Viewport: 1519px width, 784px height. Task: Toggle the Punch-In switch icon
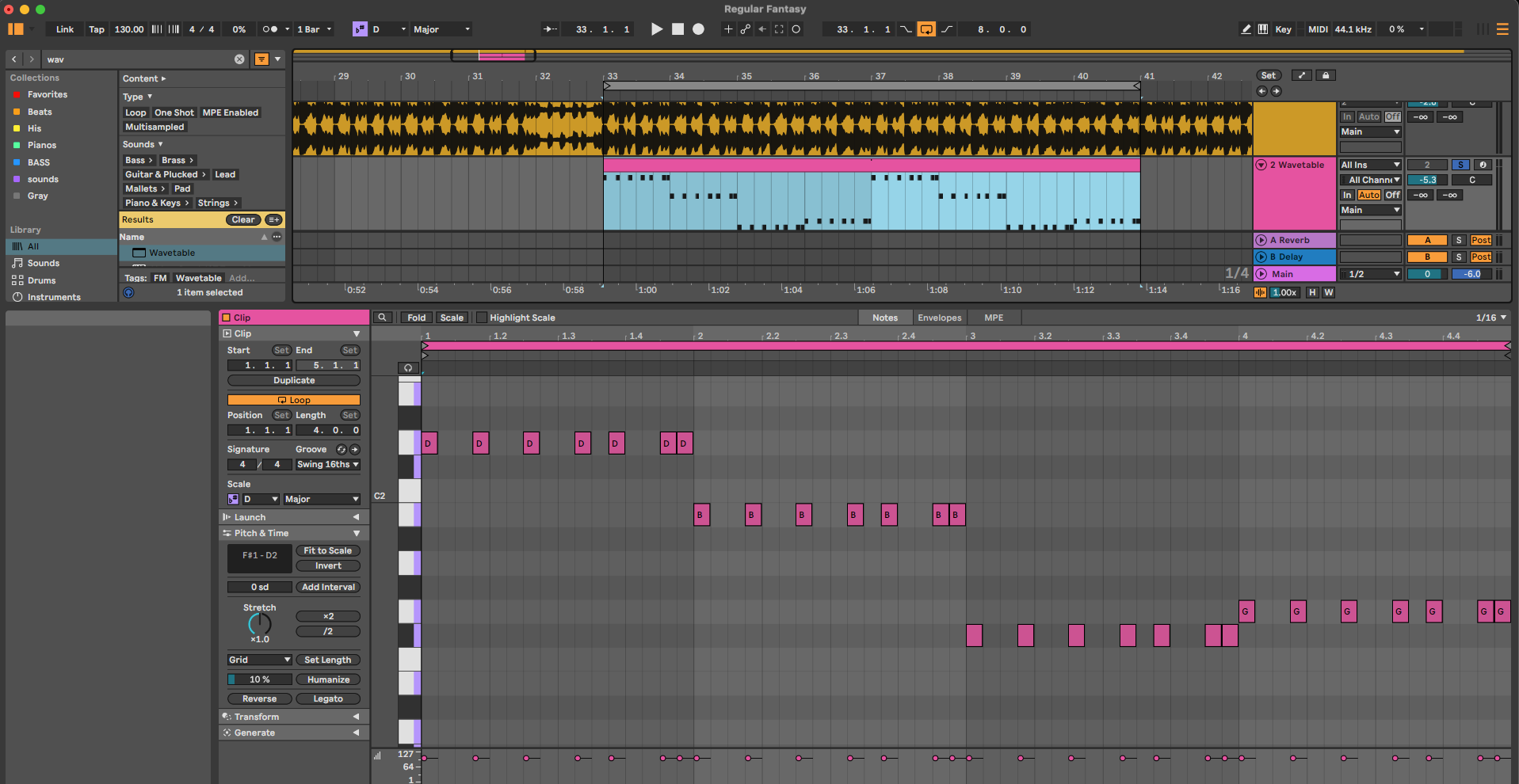pyautogui.click(x=906, y=29)
